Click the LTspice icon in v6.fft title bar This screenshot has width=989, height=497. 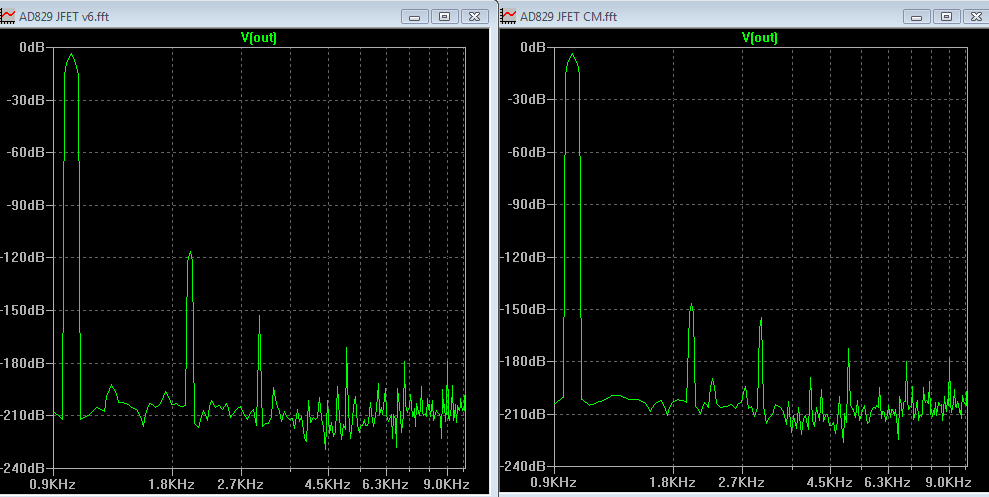pos(7,16)
